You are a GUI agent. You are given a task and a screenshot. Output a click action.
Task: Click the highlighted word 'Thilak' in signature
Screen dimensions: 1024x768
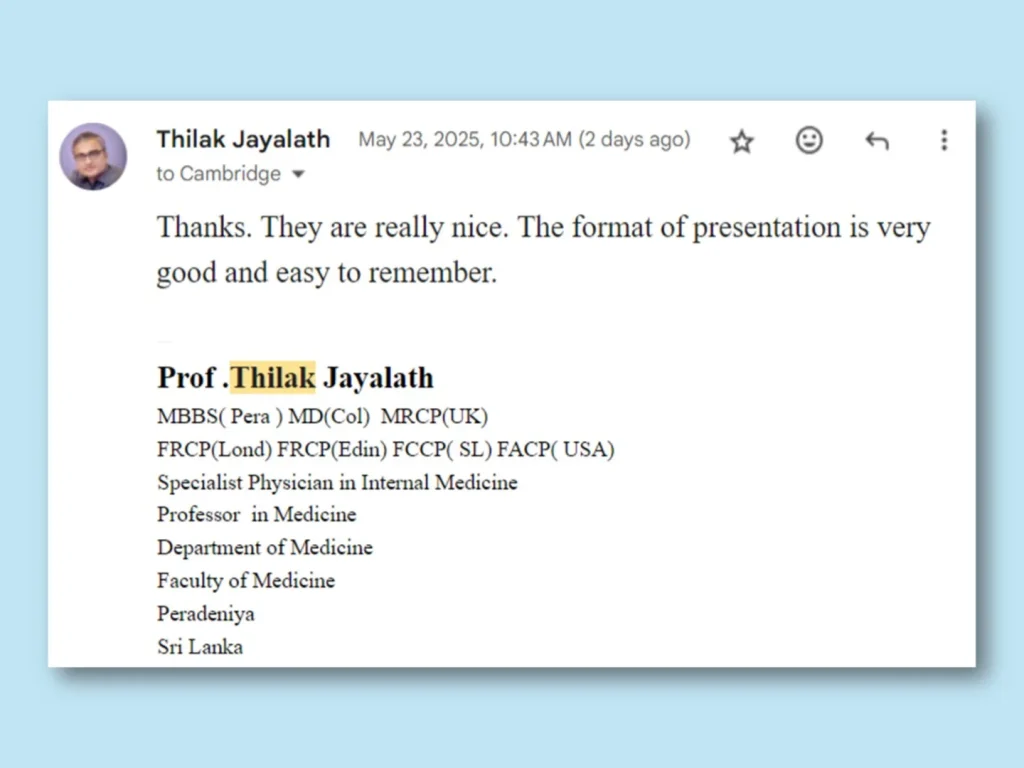pos(273,377)
